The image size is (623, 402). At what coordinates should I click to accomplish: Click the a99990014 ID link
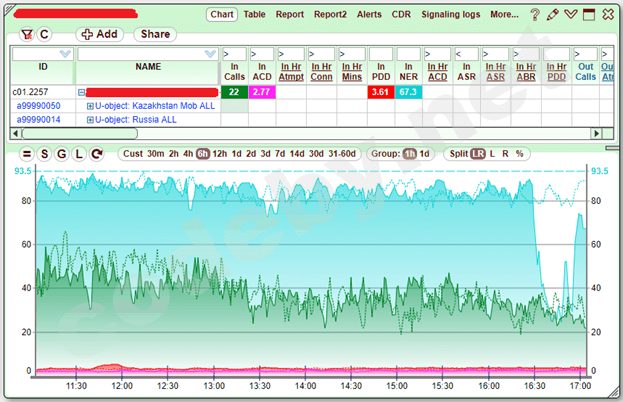click(39, 120)
